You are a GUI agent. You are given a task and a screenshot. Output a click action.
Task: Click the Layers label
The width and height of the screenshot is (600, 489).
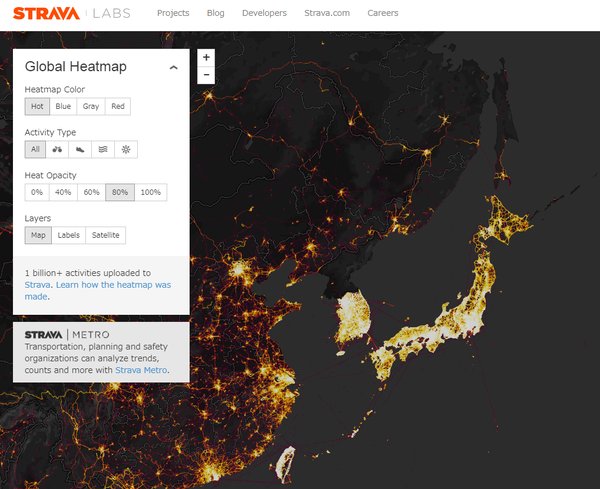click(x=38, y=218)
